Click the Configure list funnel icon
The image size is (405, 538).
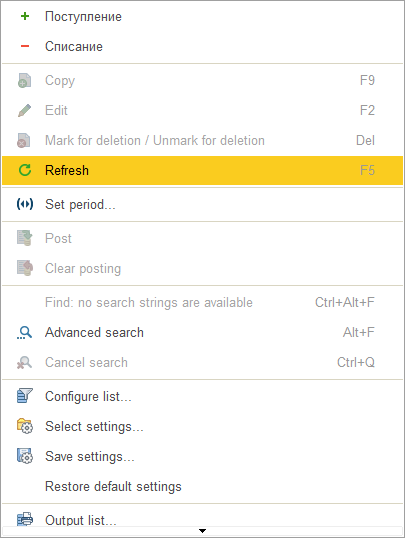(x=25, y=396)
